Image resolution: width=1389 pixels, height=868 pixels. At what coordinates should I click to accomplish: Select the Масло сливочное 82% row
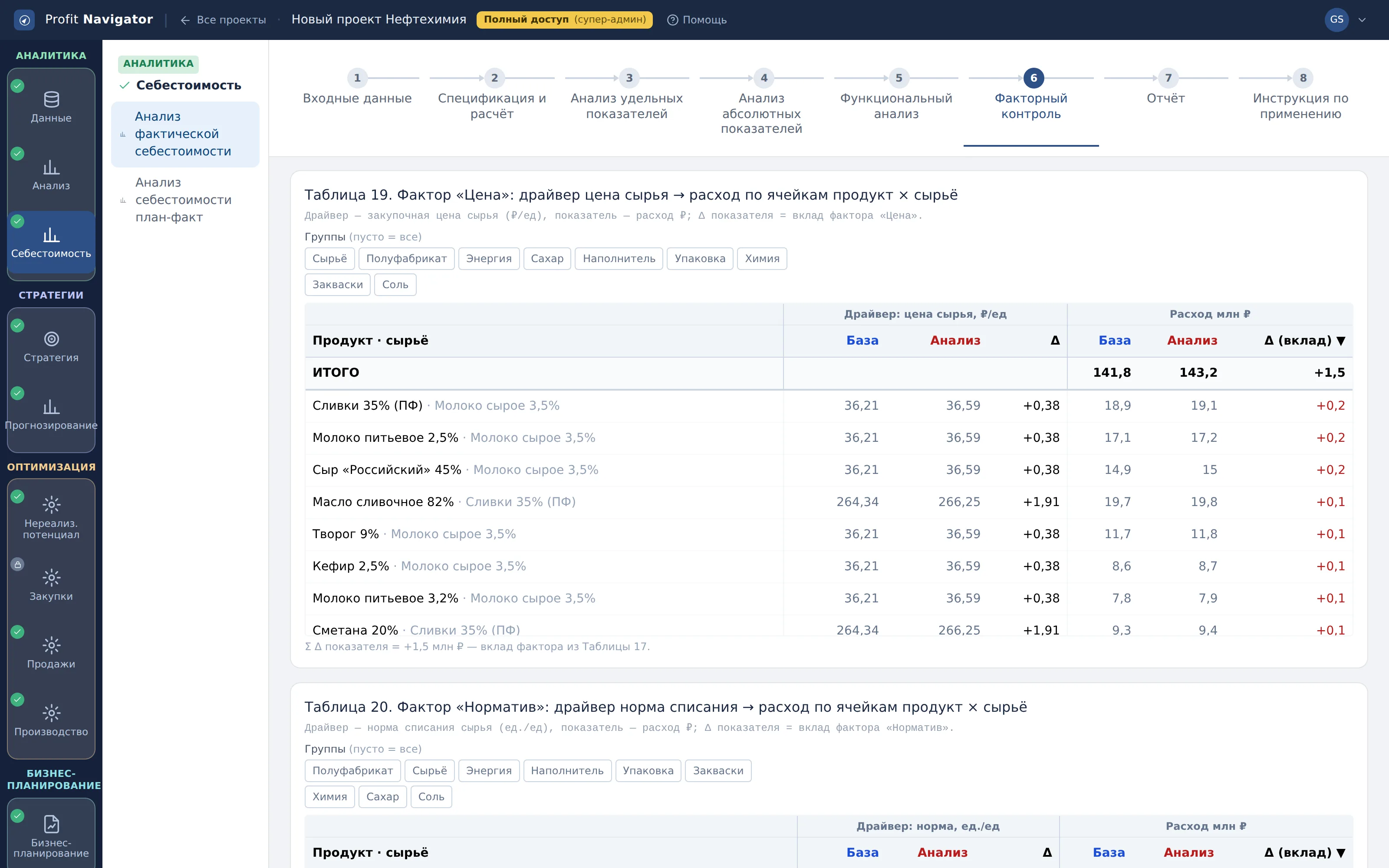click(828, 502)
